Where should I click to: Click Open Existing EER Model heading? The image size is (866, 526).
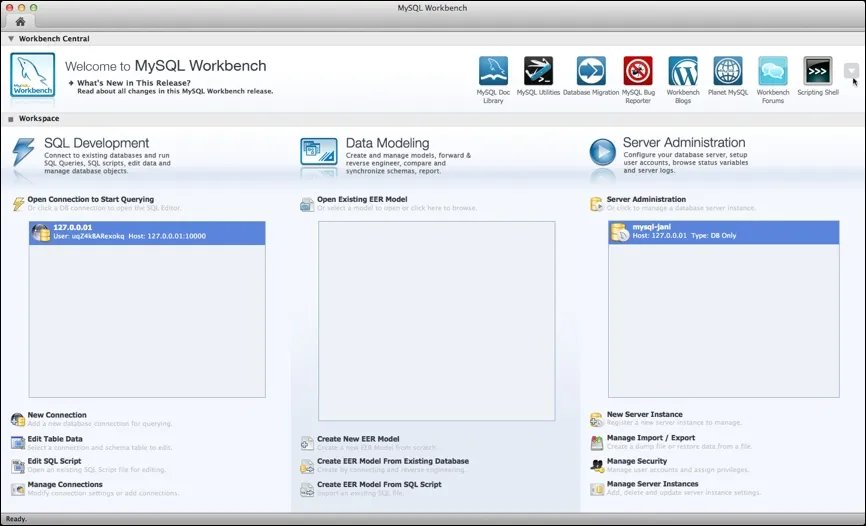(362, 199)
